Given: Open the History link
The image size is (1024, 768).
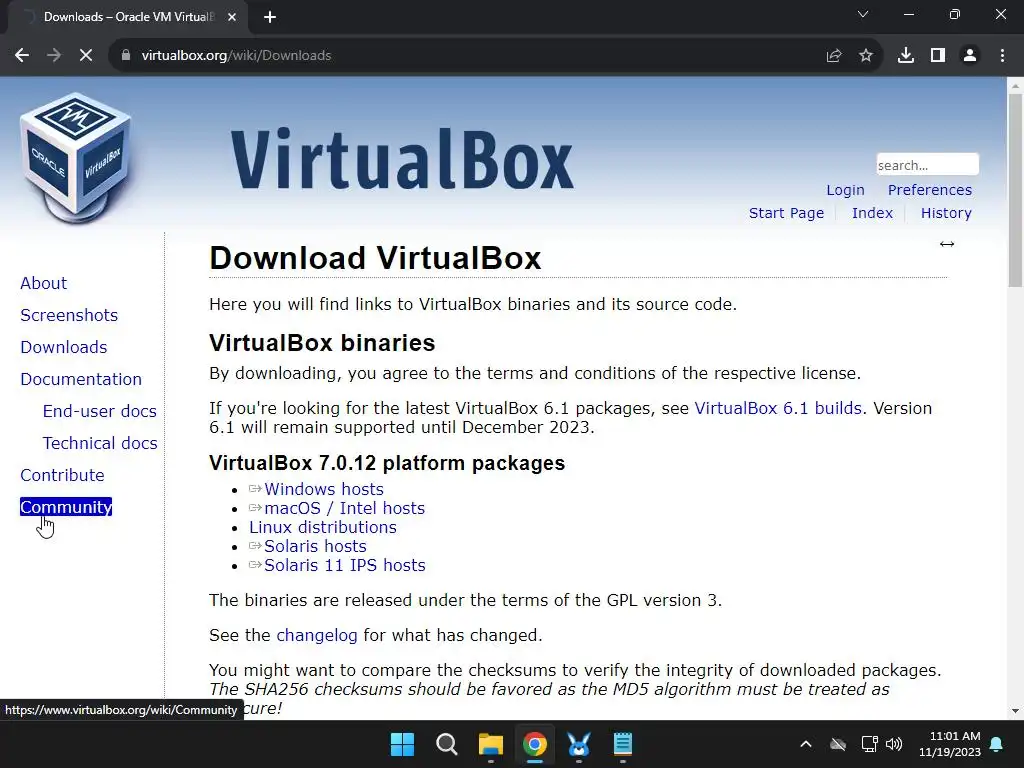Looking at the screenshot, I should click(946, 213).
